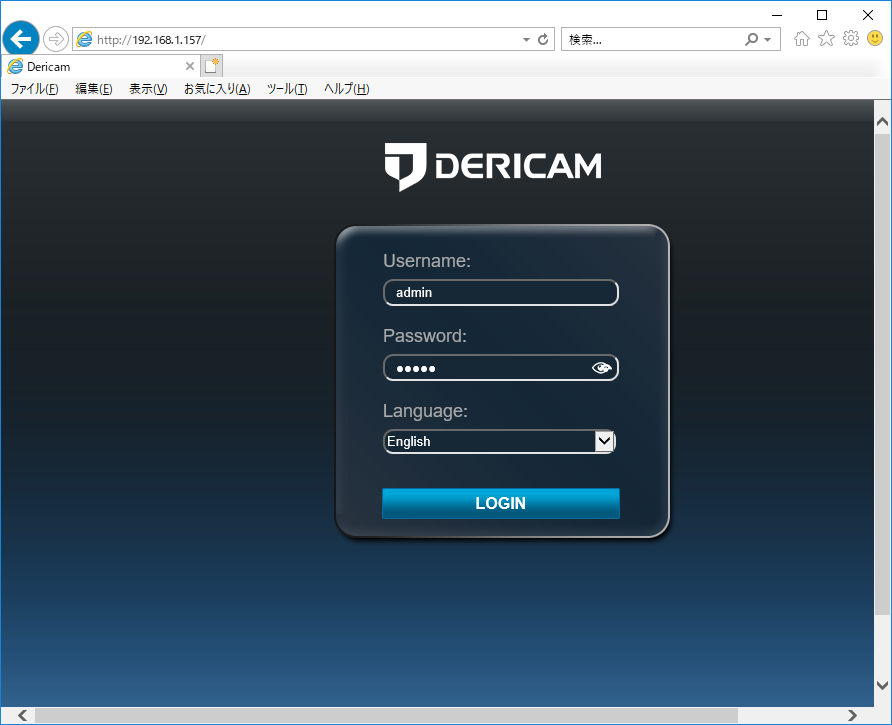Open the ヘルプ(H) menu
Screen dimensions: 892x725
[346, 89]
